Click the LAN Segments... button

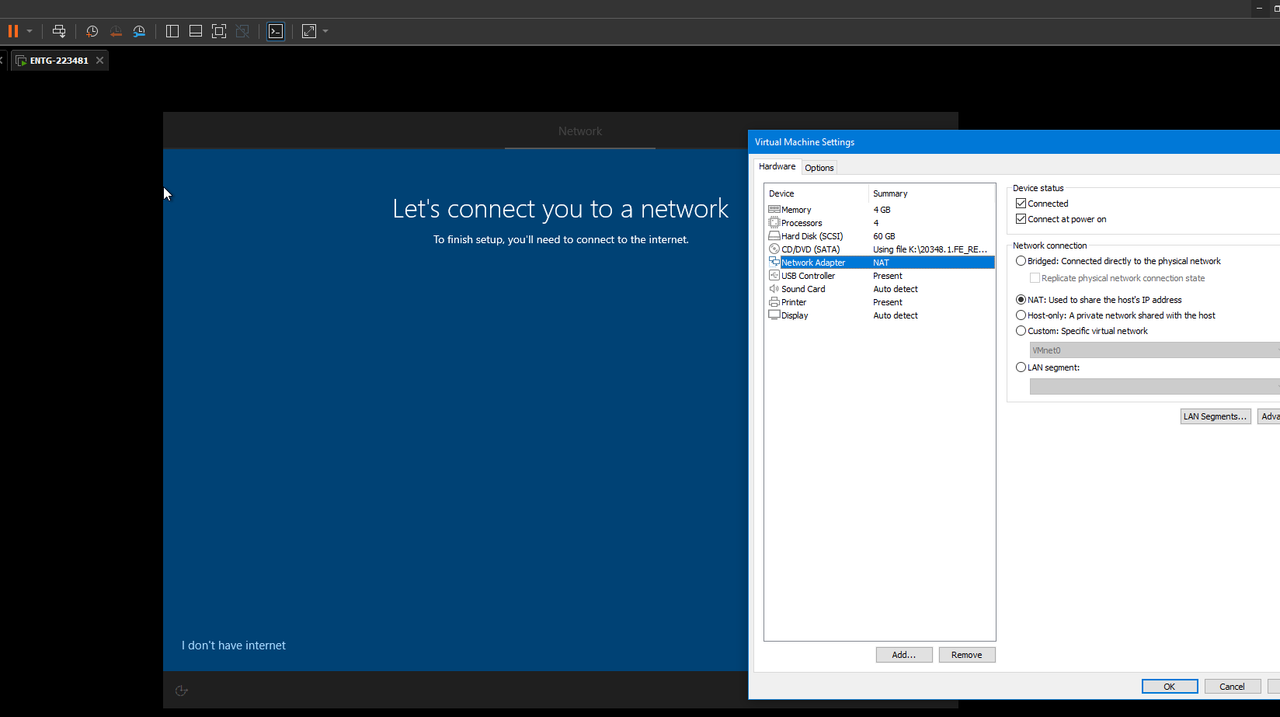click(1215, 416)
